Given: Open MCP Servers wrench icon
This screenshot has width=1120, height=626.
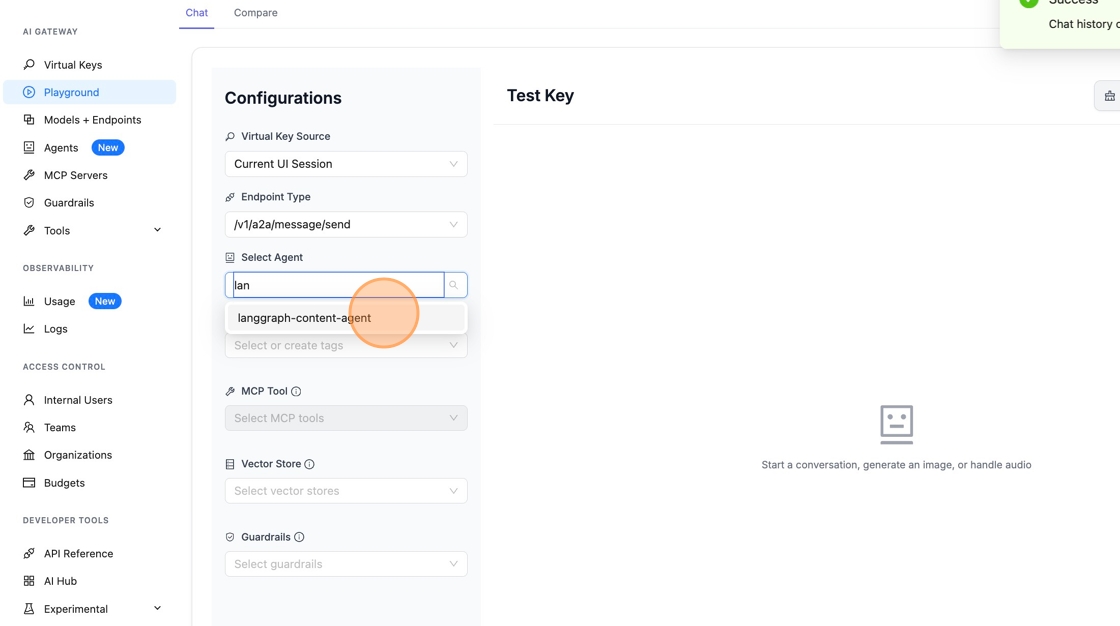Looking at the screenshot, I should (x=29, y=175).
